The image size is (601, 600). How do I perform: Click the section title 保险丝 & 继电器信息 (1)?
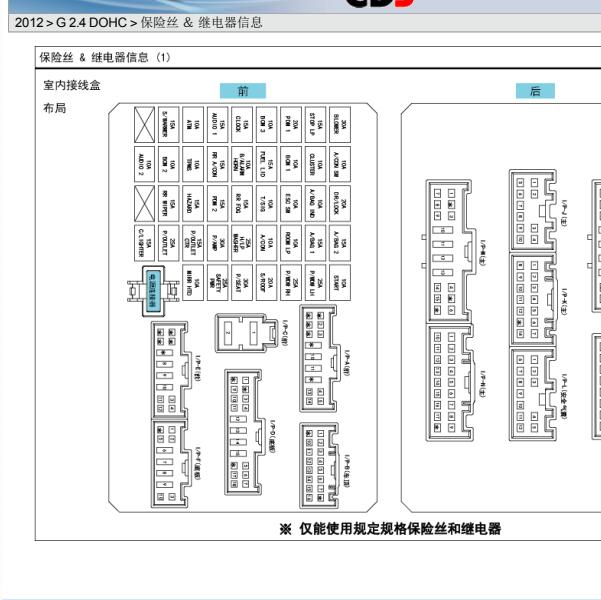tap(105, 58)
